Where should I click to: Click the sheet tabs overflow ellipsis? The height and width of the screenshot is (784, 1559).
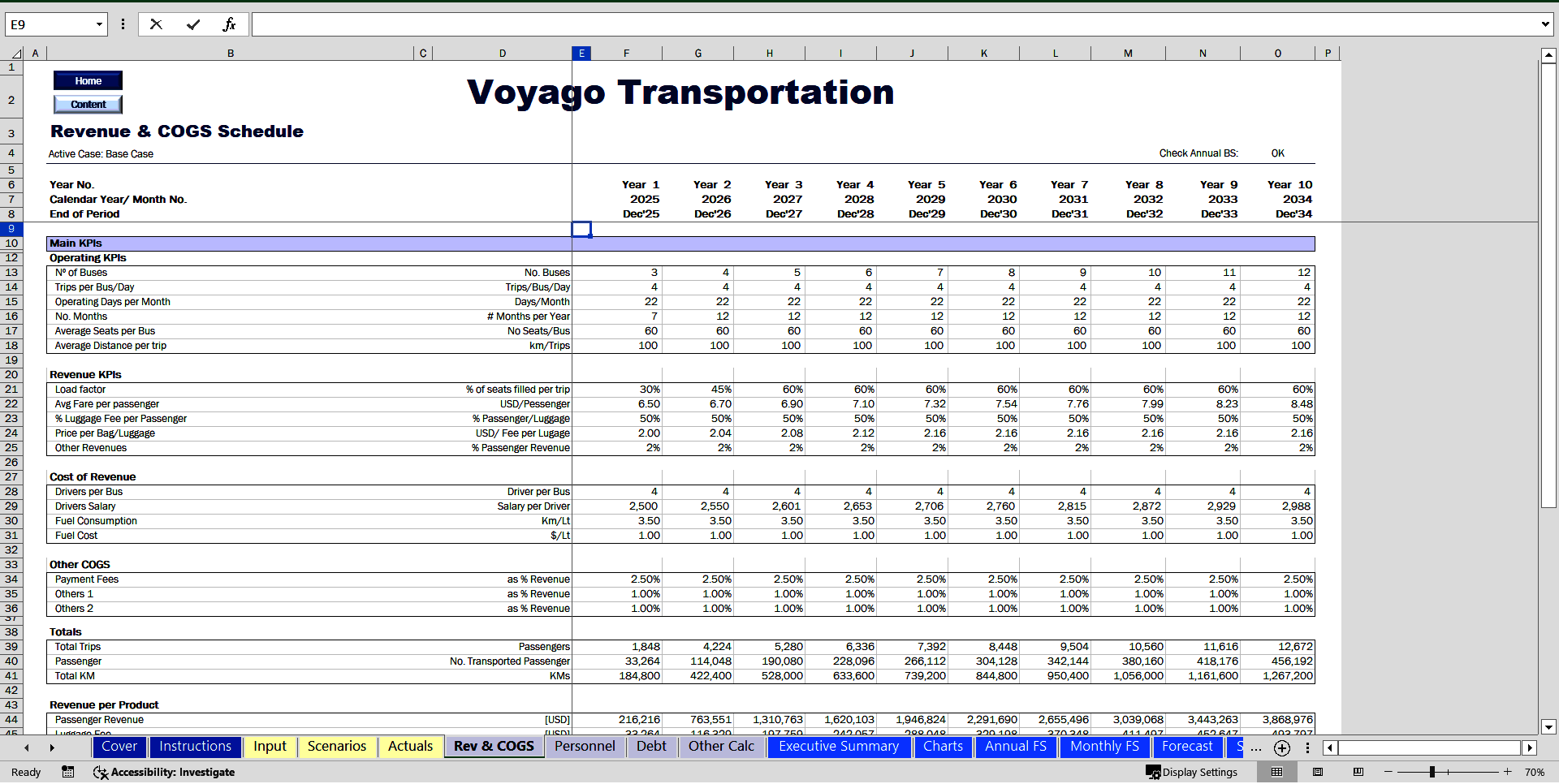(1256, 747)
